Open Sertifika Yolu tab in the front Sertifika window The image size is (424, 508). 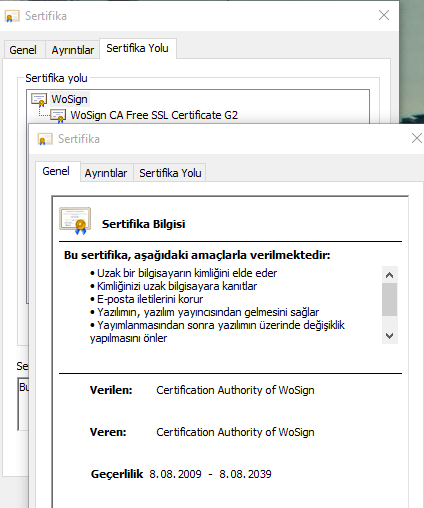(x=170, y=173)
